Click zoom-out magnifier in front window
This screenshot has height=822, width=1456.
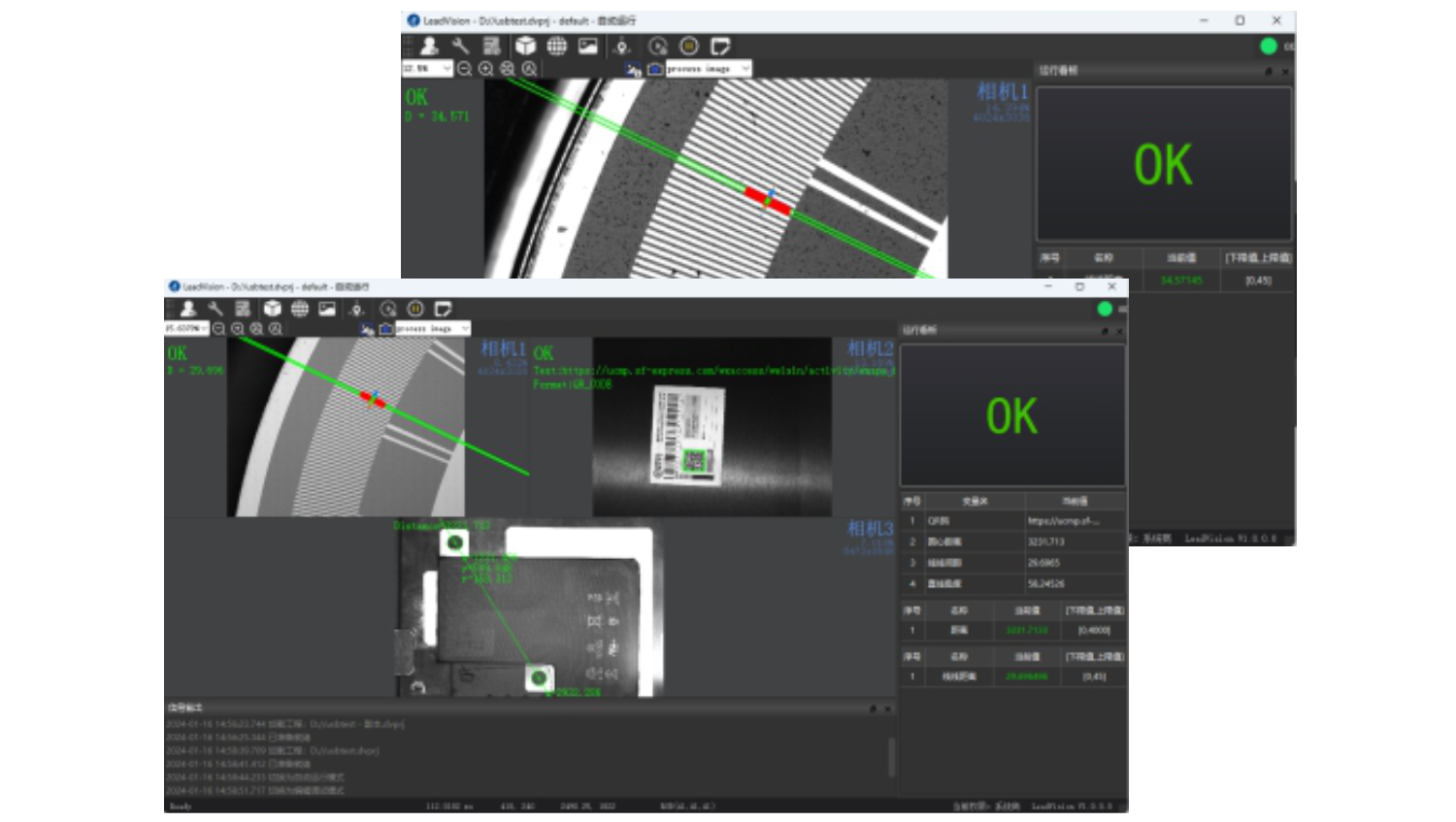219,329
